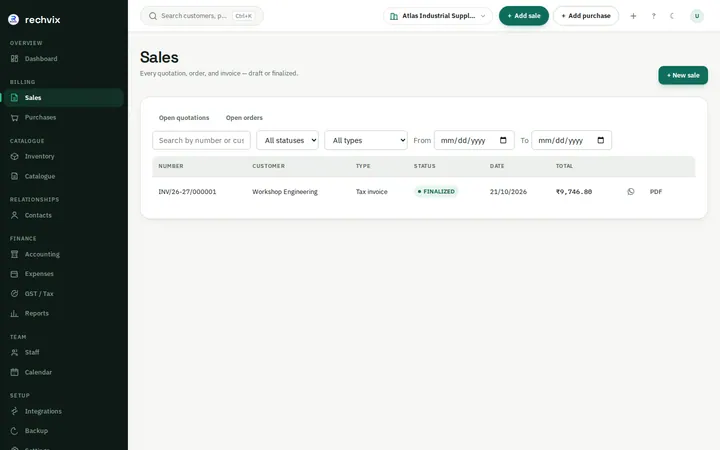Click the global search customers field

202,16
